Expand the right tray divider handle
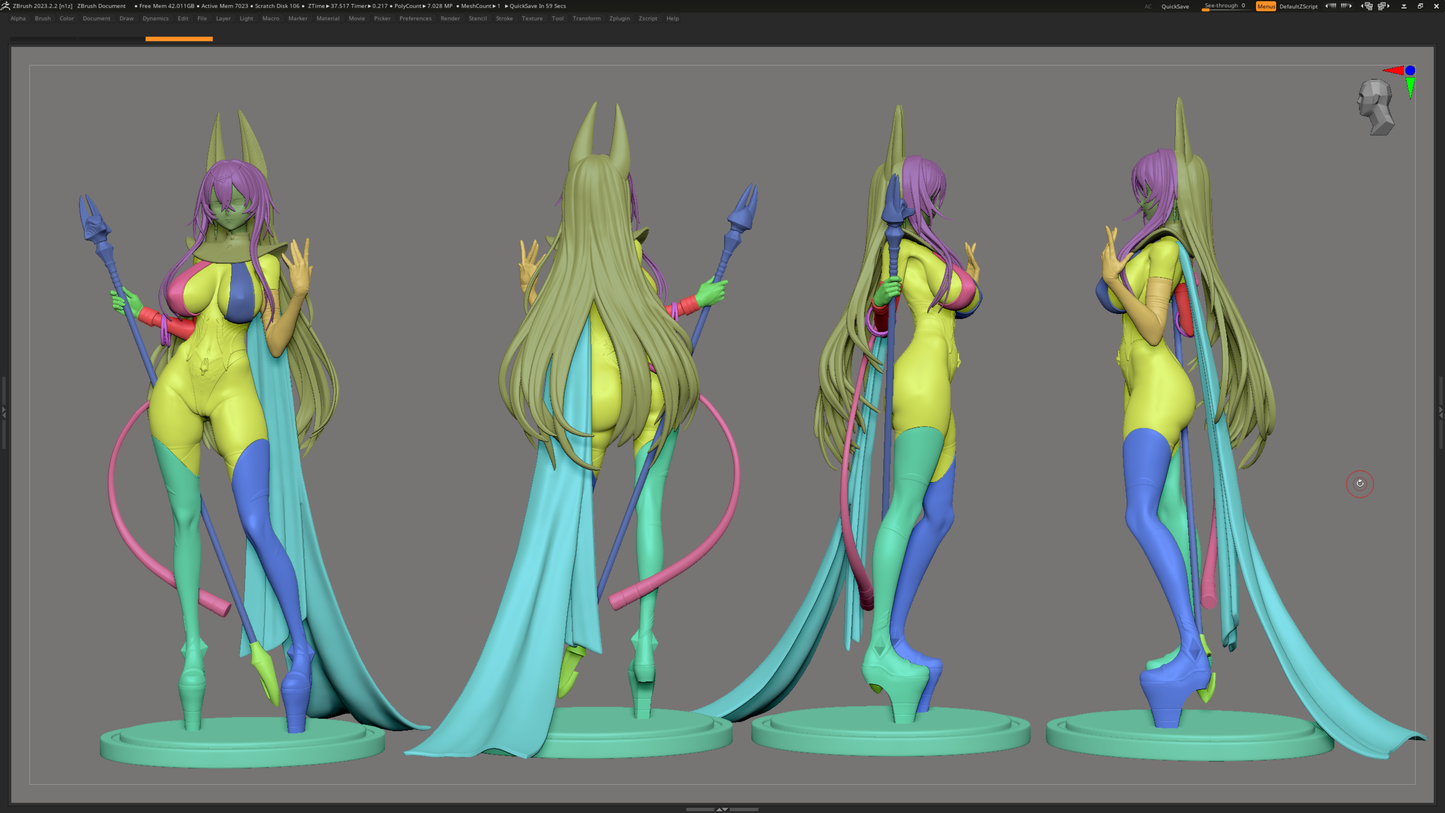This screenshot has width=1445, height=813. click(1441, 412)
